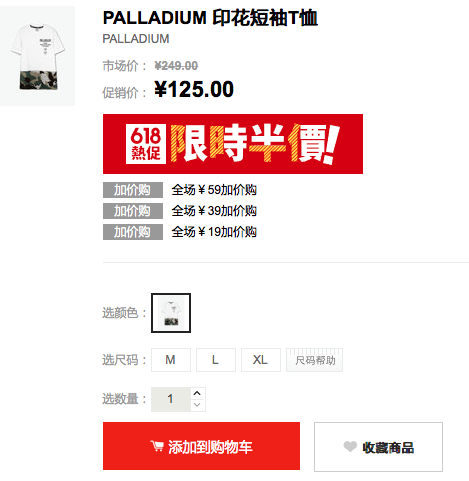Select size XL
Screen dimensions: 469x481
pos(261,360)
